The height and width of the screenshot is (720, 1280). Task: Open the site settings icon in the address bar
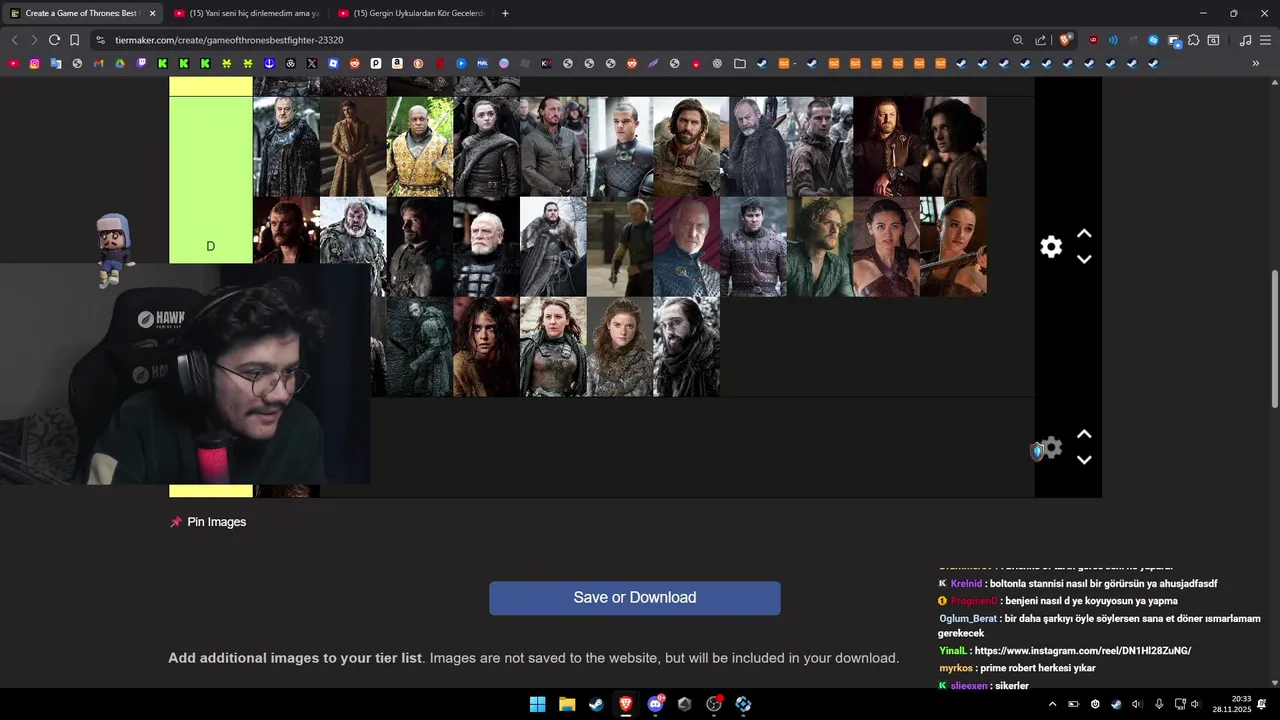point(100,40)
